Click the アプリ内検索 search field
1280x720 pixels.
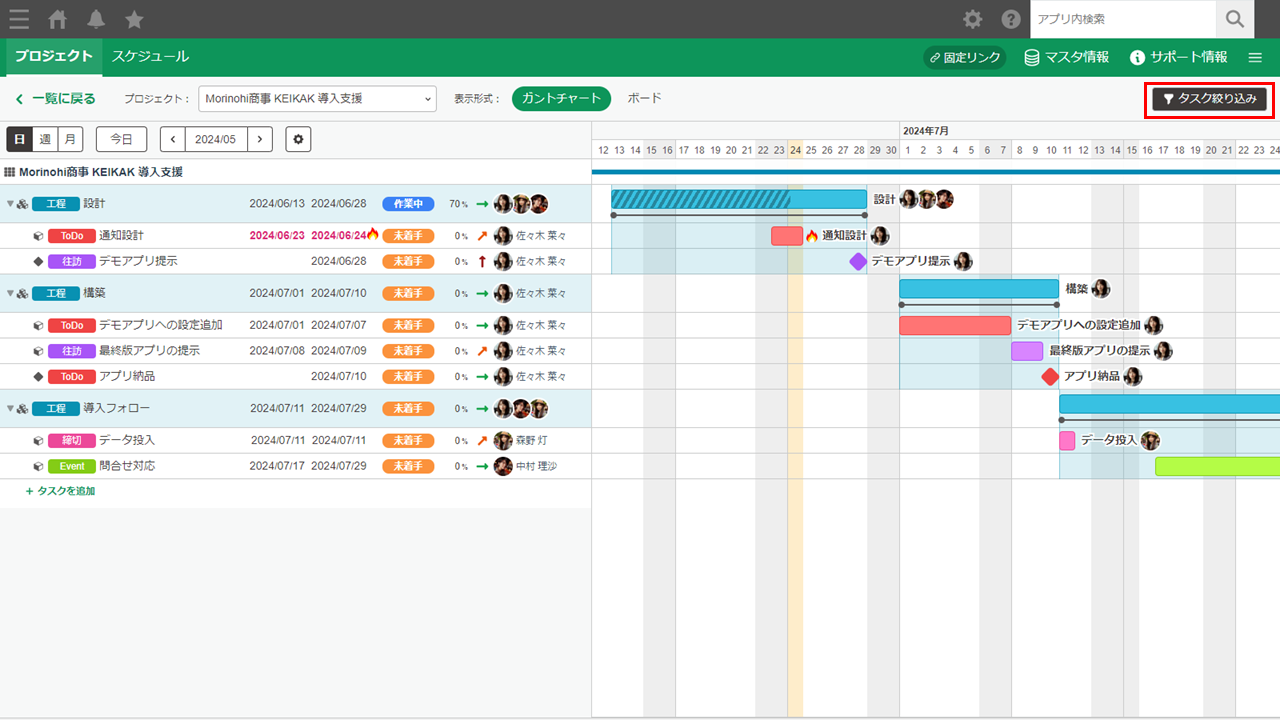click(x=1122, y=19)
